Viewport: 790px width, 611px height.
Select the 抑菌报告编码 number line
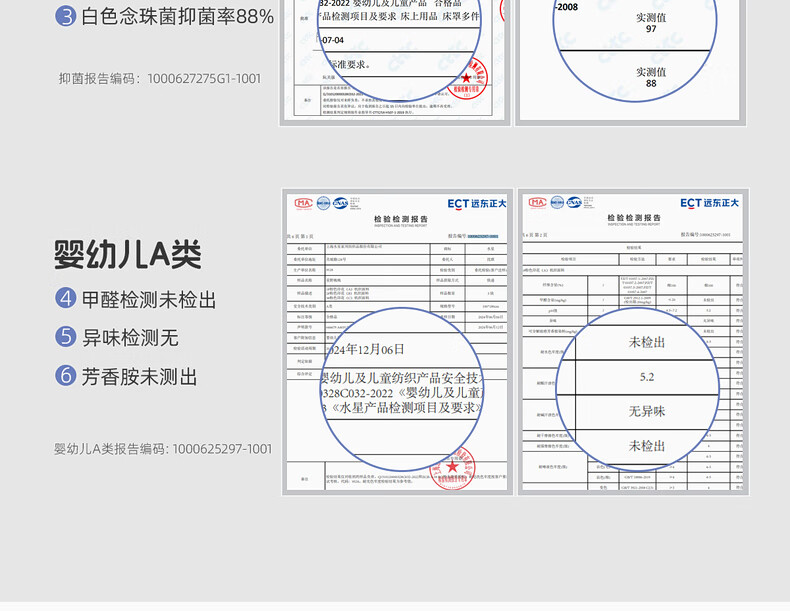[x=159, y=78]
